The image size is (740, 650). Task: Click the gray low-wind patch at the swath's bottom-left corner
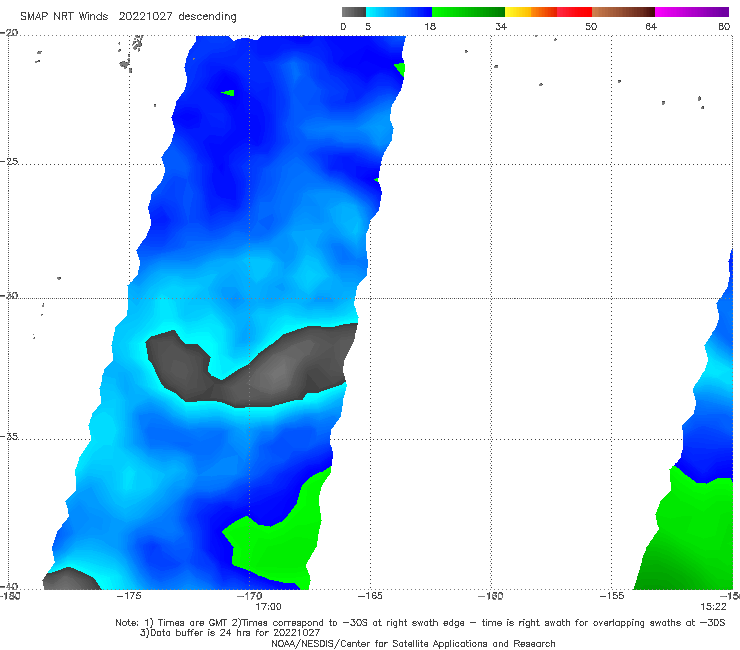coord(71,580)
